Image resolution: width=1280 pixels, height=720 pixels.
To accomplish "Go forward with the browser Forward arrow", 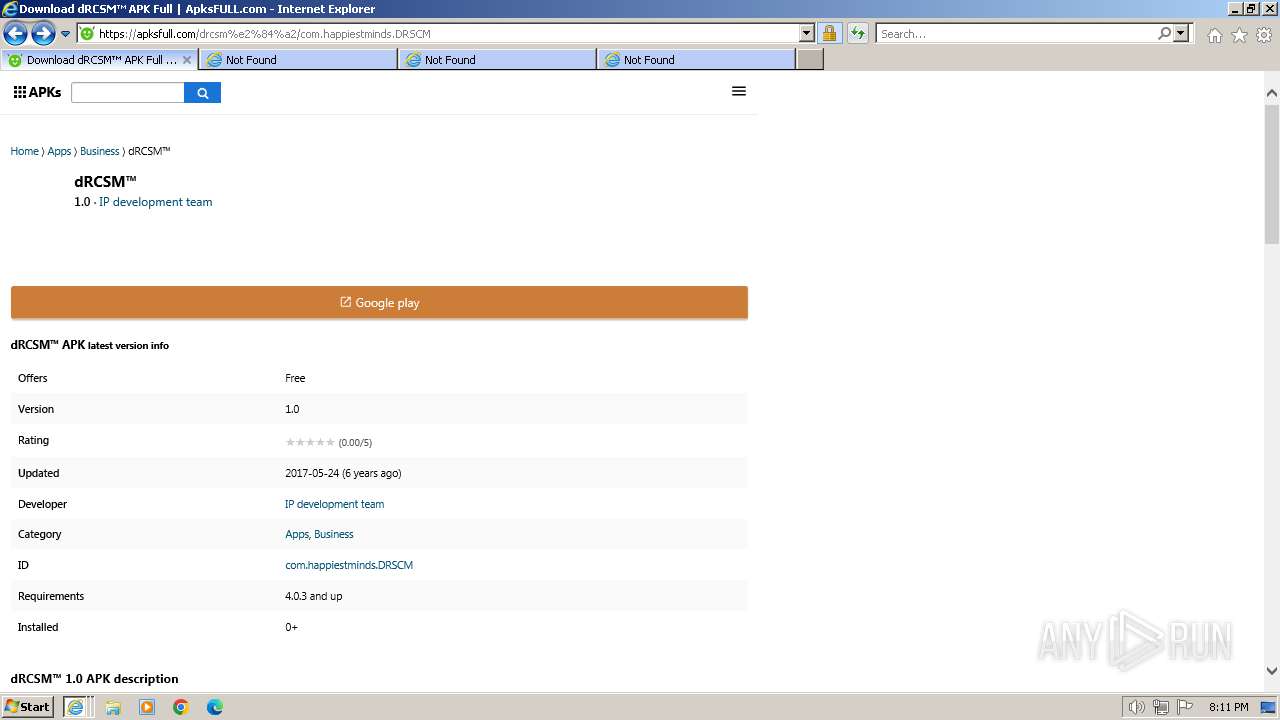I will tap(43, 34).
